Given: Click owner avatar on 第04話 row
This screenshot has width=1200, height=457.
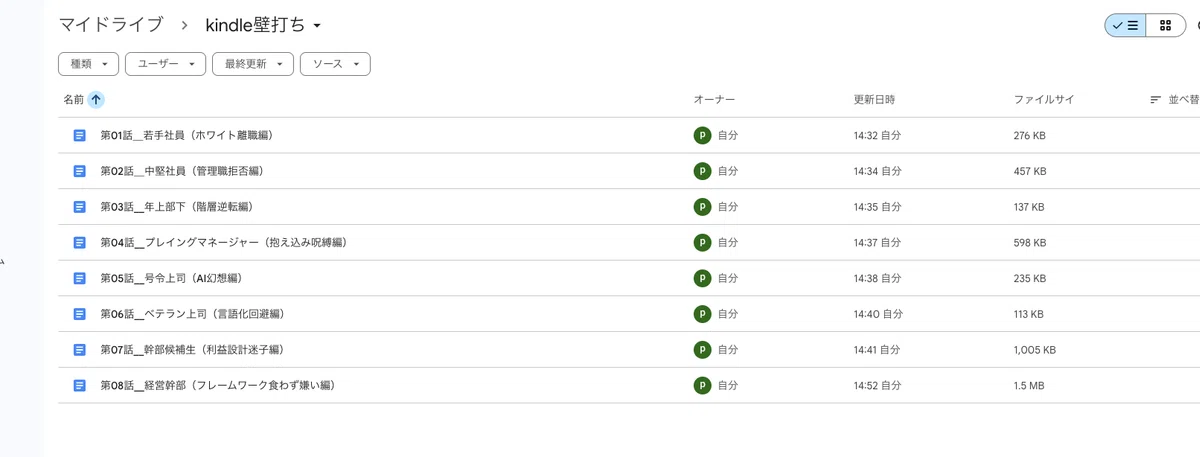Looking at the screenshot, I should [x=702, y=242].
